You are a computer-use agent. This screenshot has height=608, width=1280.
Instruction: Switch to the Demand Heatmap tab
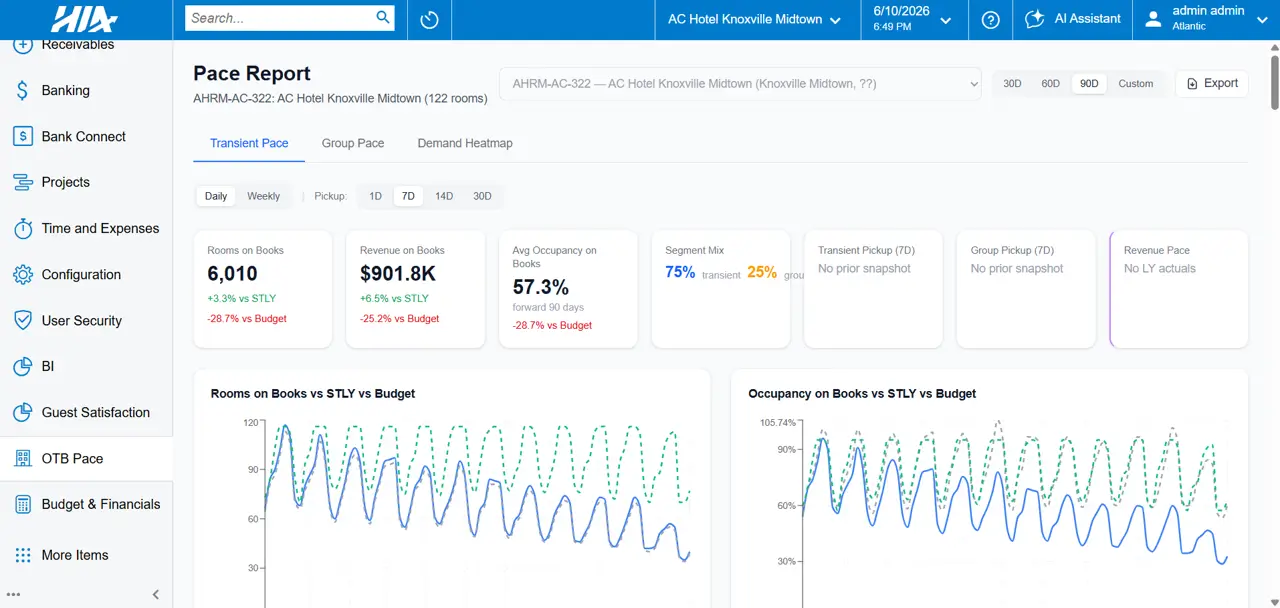[x=465, y=143]
